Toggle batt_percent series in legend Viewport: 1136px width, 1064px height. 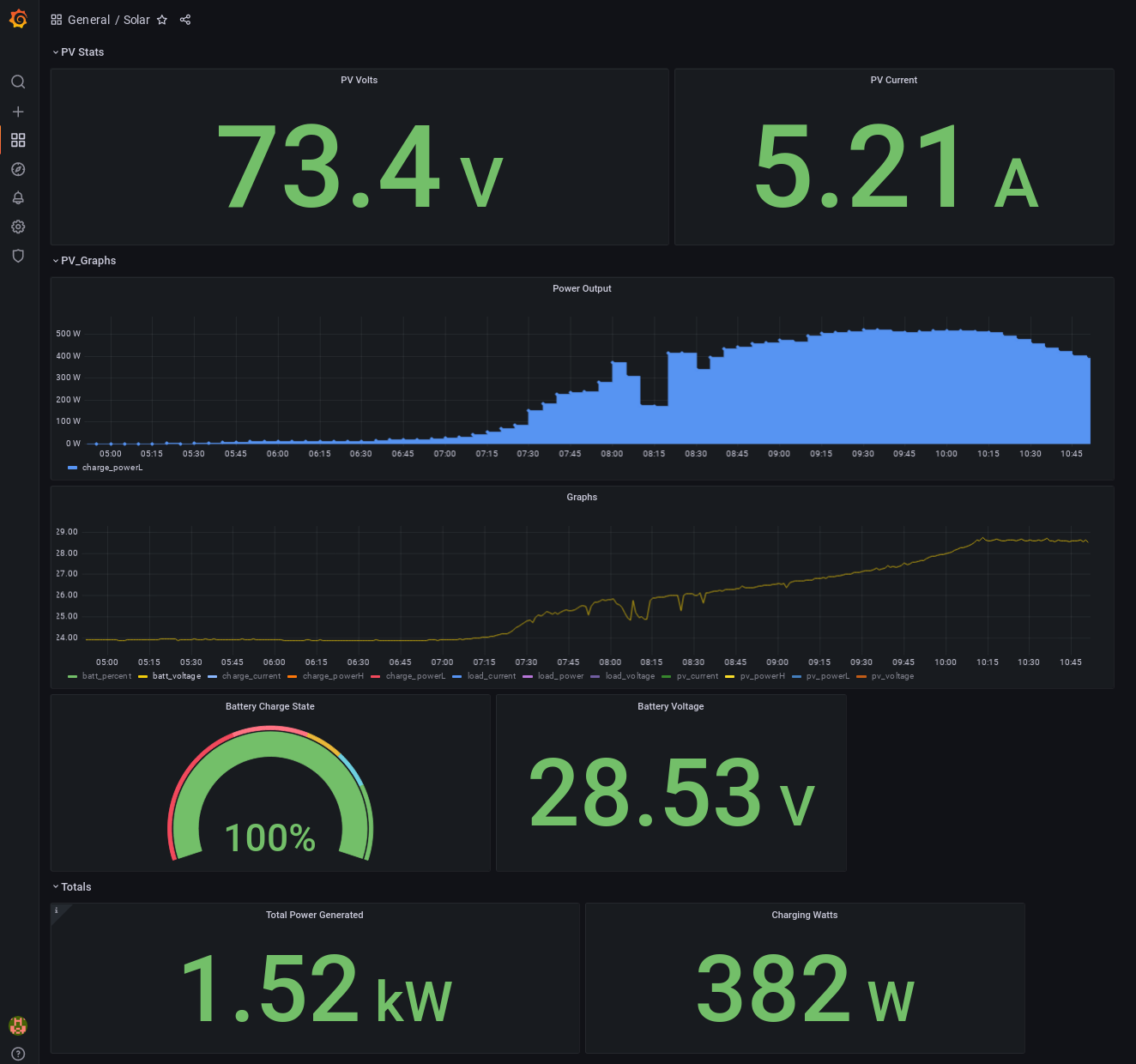click(106, 676)
